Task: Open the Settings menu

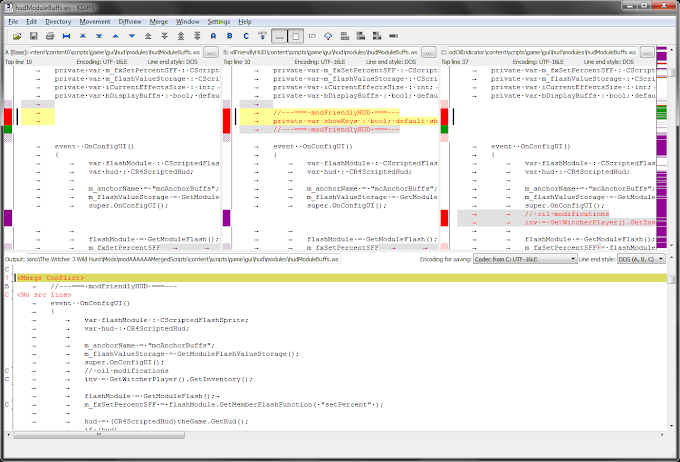Action: pos(219,22)
